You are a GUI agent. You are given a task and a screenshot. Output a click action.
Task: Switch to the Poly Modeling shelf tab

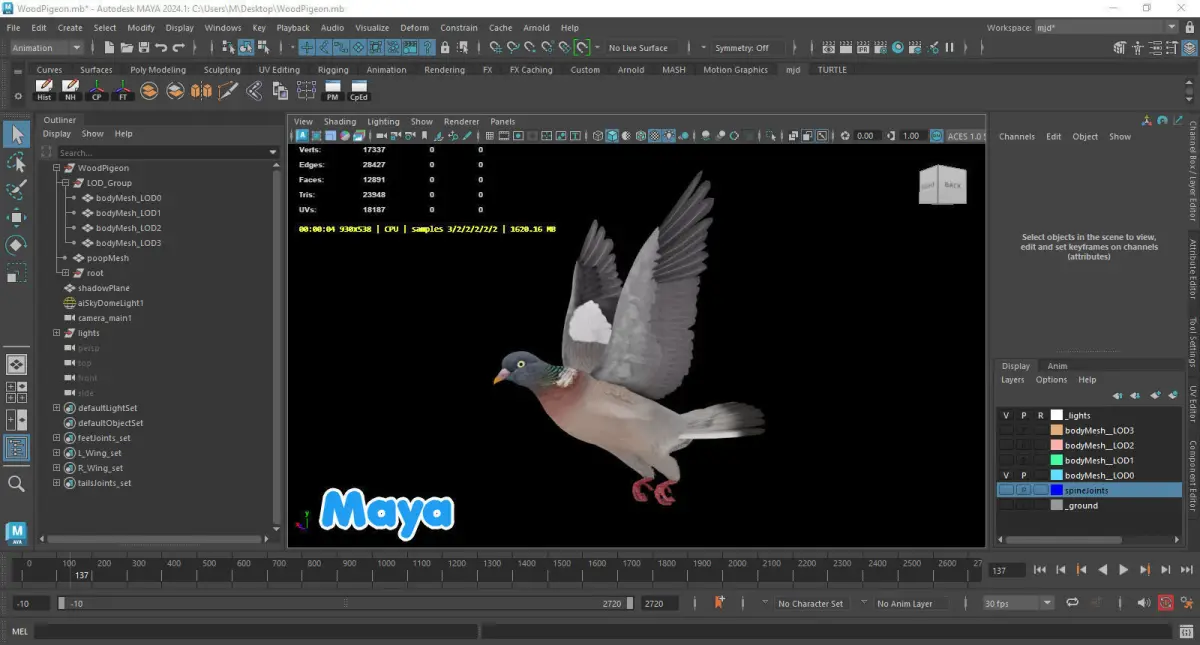(158, 70)
